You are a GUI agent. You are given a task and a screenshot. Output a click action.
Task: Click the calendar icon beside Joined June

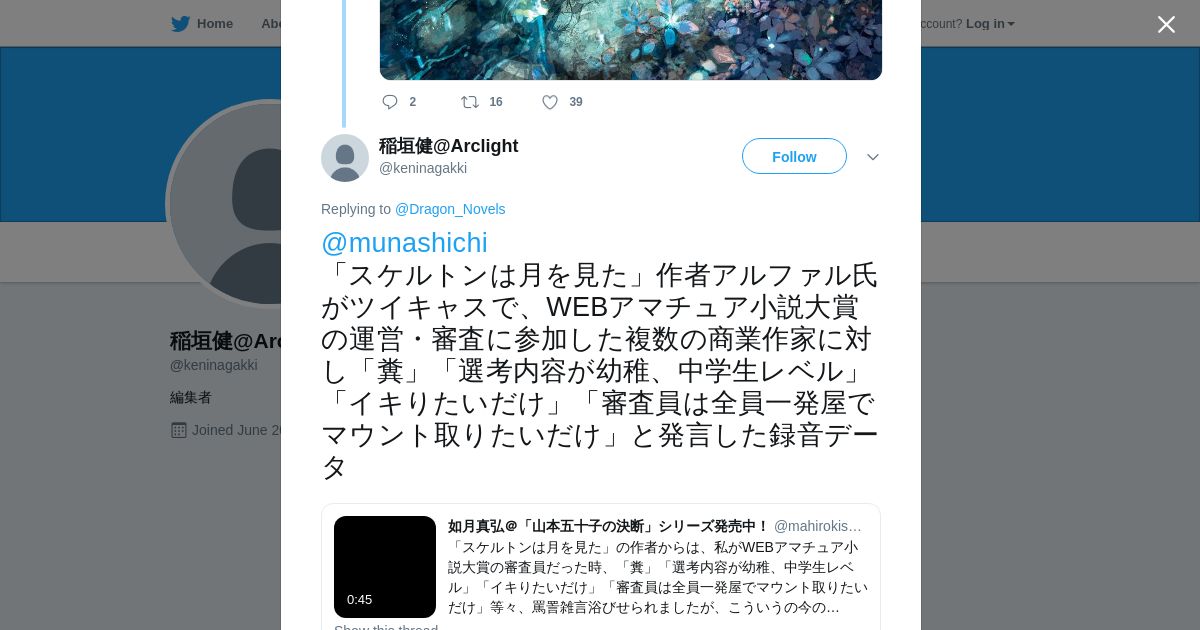179,430
